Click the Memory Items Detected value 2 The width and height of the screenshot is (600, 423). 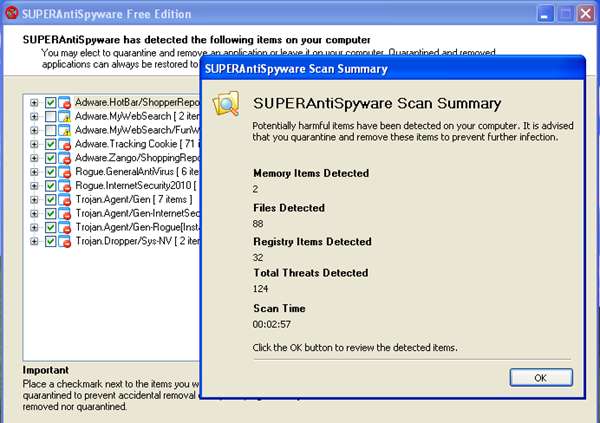point(255,189)
